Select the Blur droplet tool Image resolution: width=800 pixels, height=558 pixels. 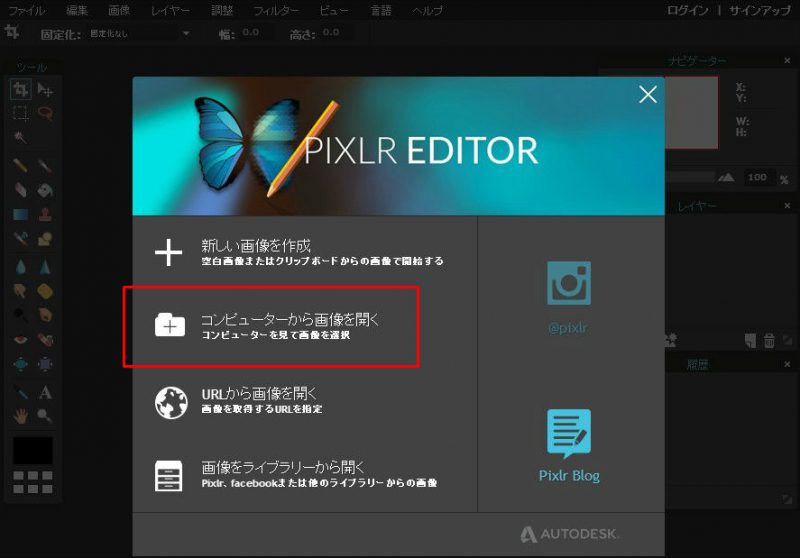(20, 266)
